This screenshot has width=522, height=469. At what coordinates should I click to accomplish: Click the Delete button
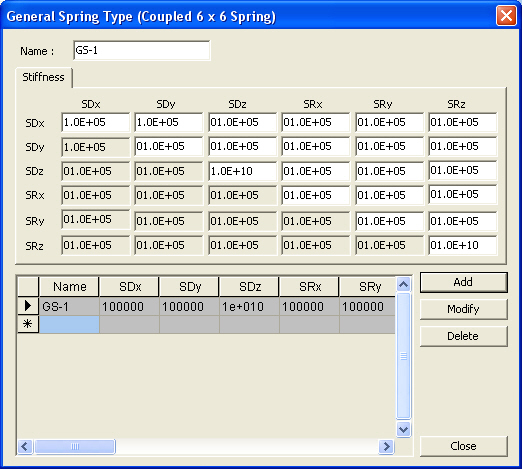click(x=463, y=336)
